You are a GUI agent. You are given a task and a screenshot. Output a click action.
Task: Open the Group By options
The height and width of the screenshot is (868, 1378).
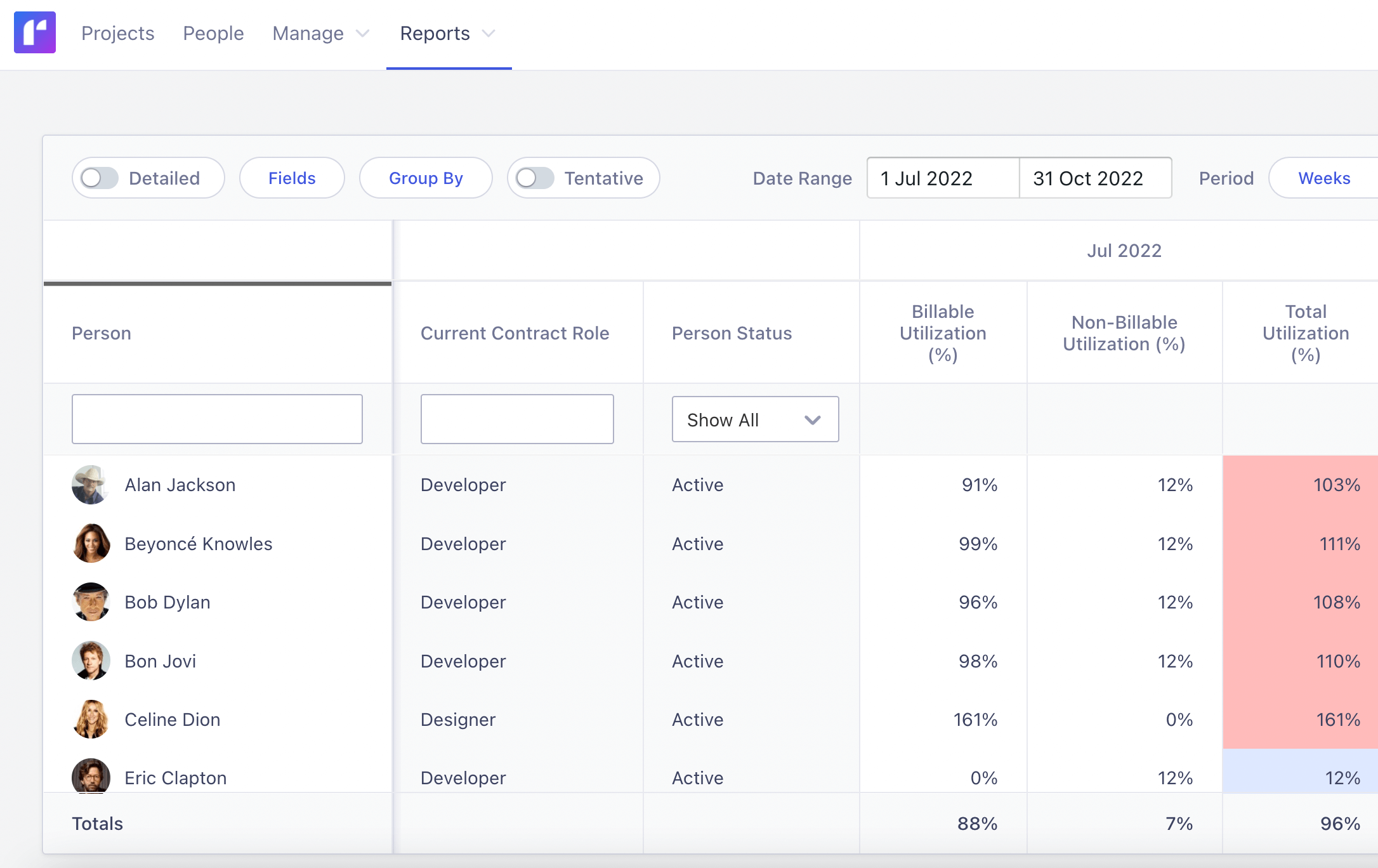426,178
